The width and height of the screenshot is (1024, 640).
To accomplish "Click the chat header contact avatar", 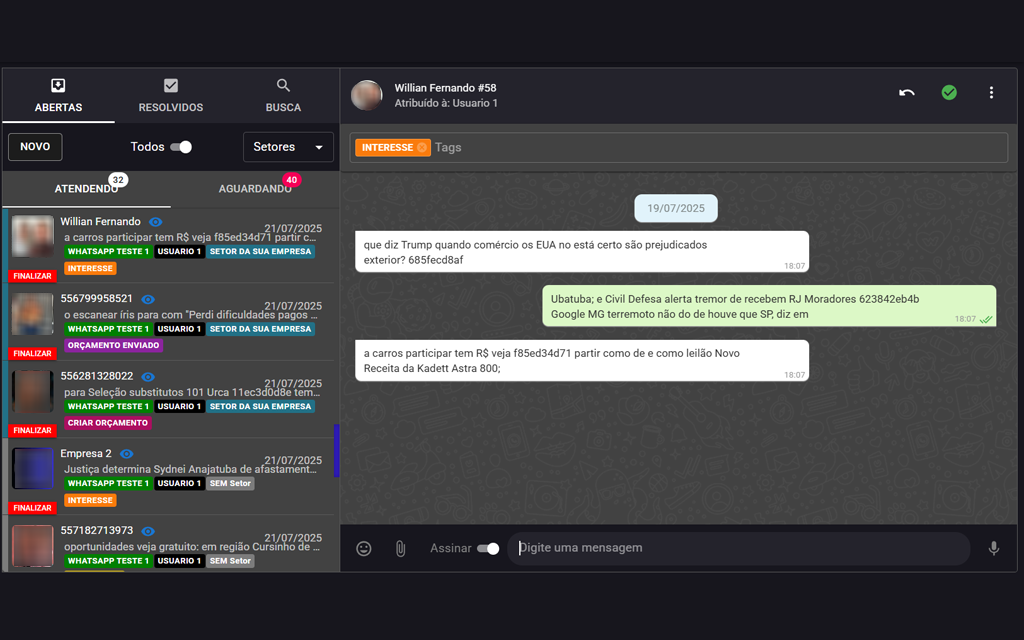I will click(367, 95).
